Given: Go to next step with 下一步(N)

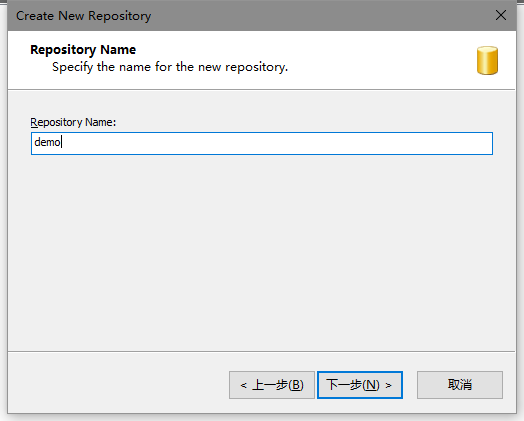Looking at the screenshot, I should click(x=360, y=385).
